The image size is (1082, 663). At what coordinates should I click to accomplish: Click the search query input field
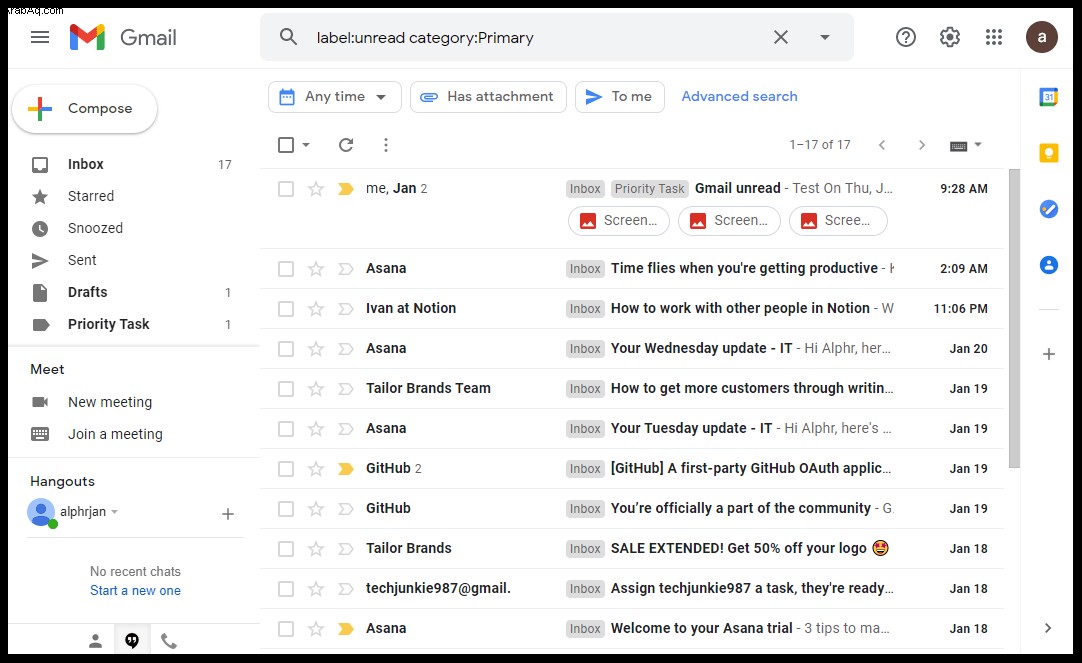(538, 37)
